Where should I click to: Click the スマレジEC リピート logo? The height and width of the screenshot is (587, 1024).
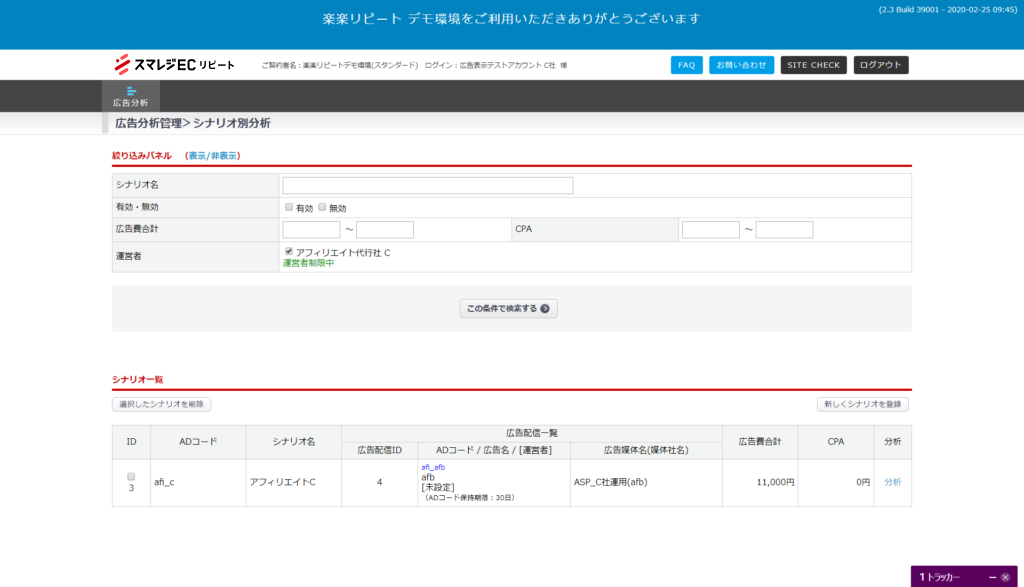(x=174, y=65)
